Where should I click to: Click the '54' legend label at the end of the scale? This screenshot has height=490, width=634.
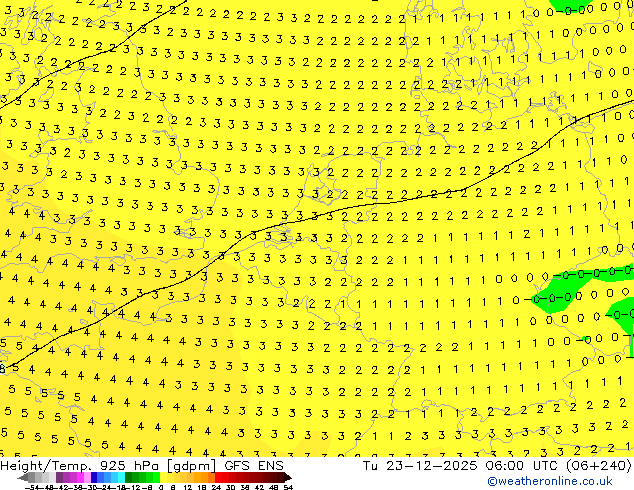point(288,488)
